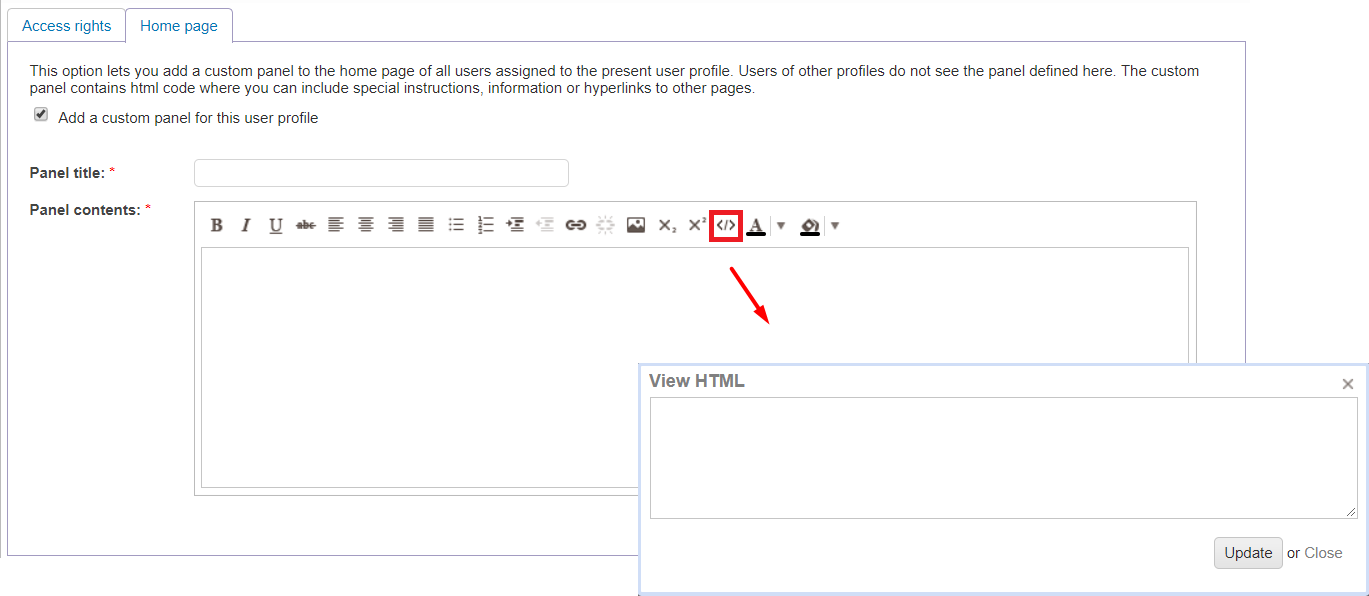Insert a bulleted list
Image resolution: width=1369 pixels, height=596 pixels.
456,226
